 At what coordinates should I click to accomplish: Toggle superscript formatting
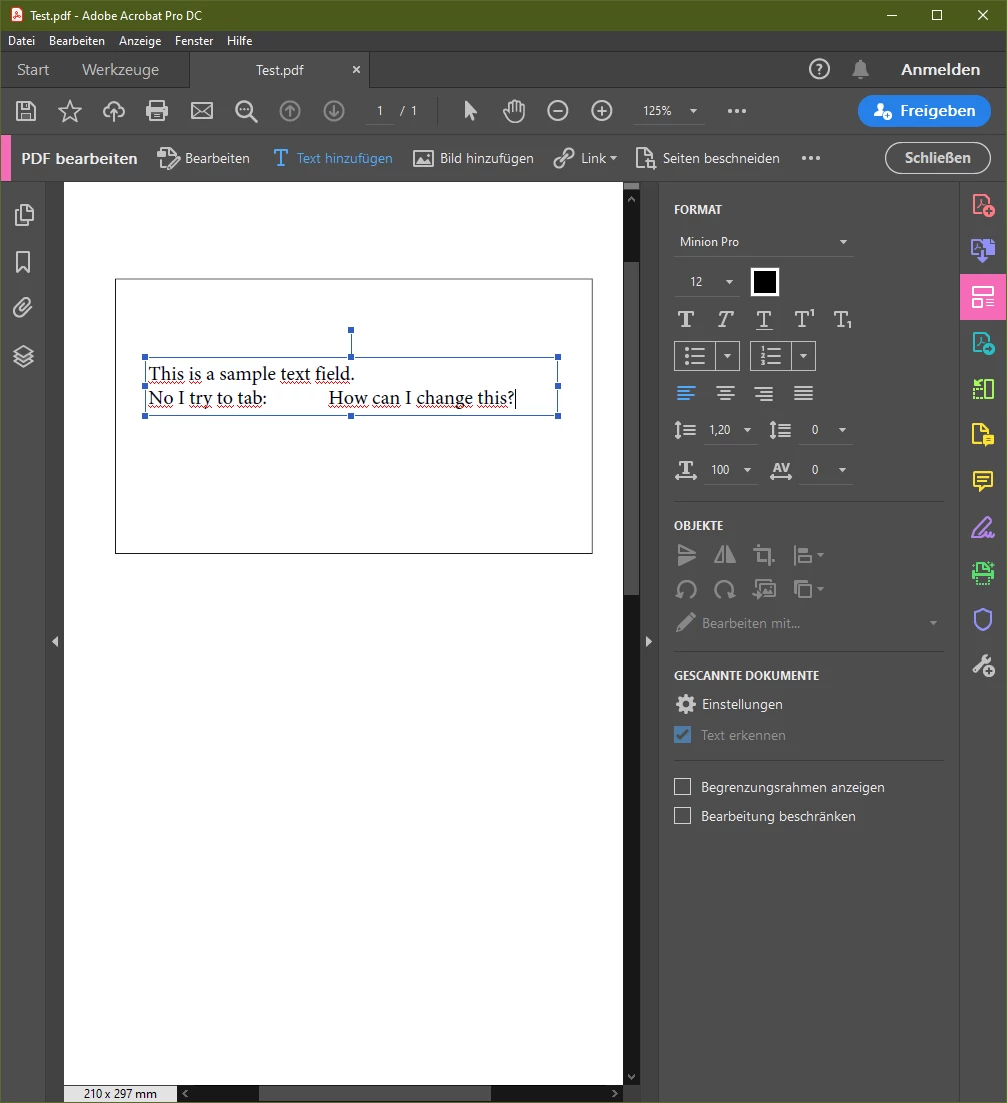[804, 319]
